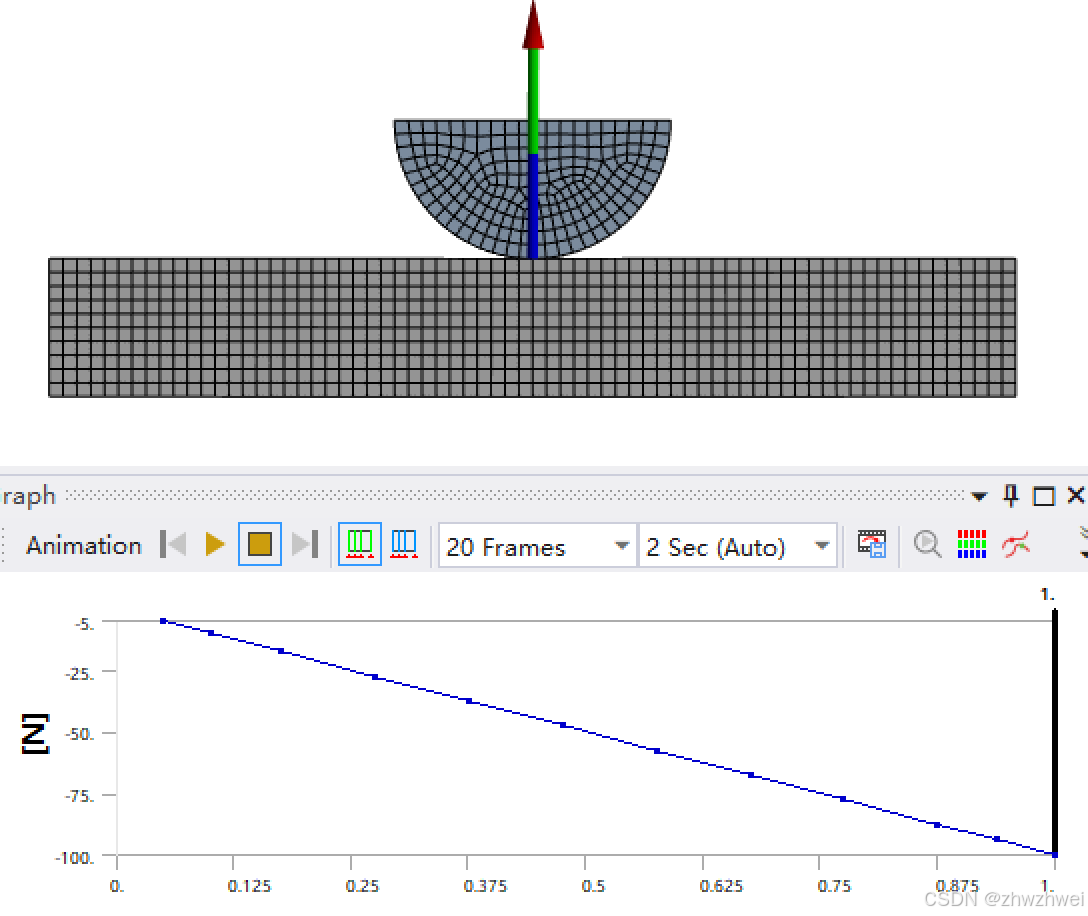This screenshot has height=916, width=1088.
Task: Open the 2 Sec (Auto) duration dropdown
Action: click(738, 546)
